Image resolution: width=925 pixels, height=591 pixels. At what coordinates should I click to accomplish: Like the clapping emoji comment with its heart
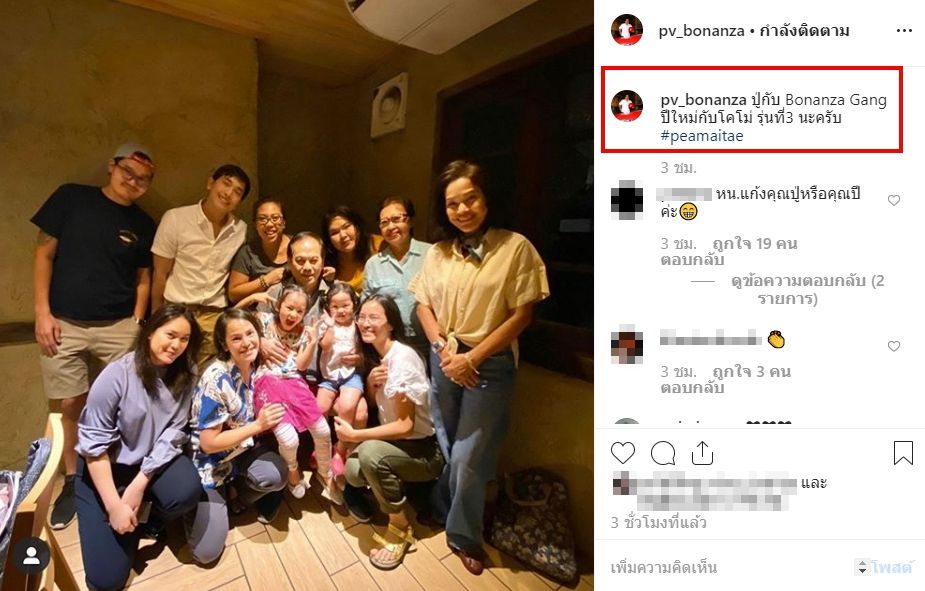click(894, 346)
